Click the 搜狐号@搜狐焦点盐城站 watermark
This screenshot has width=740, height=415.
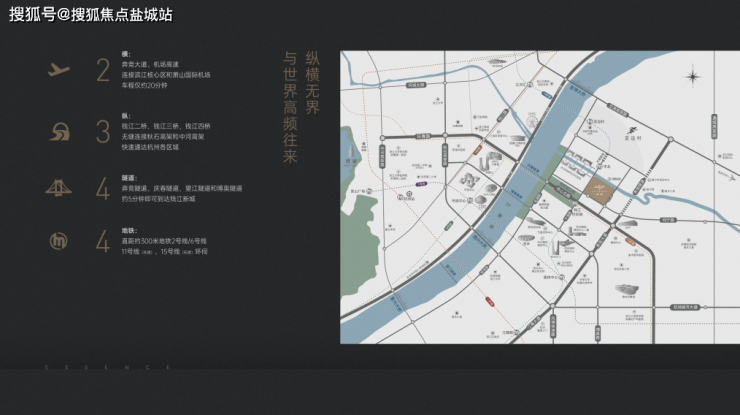(x=90, y=14)
